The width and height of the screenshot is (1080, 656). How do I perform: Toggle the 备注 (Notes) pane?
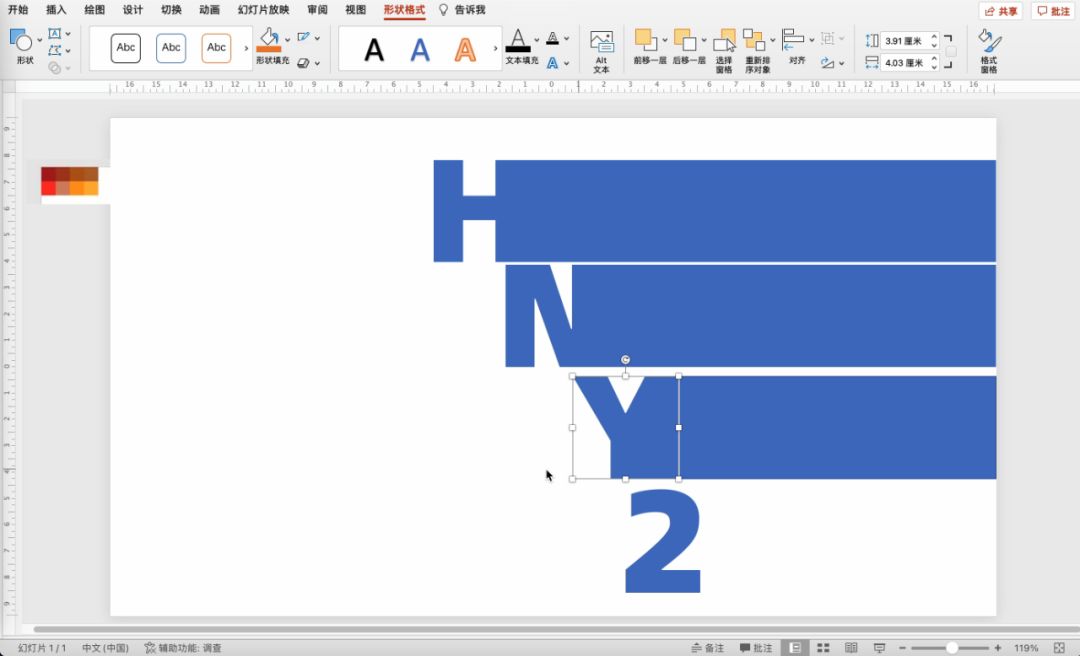click(707, 648)
